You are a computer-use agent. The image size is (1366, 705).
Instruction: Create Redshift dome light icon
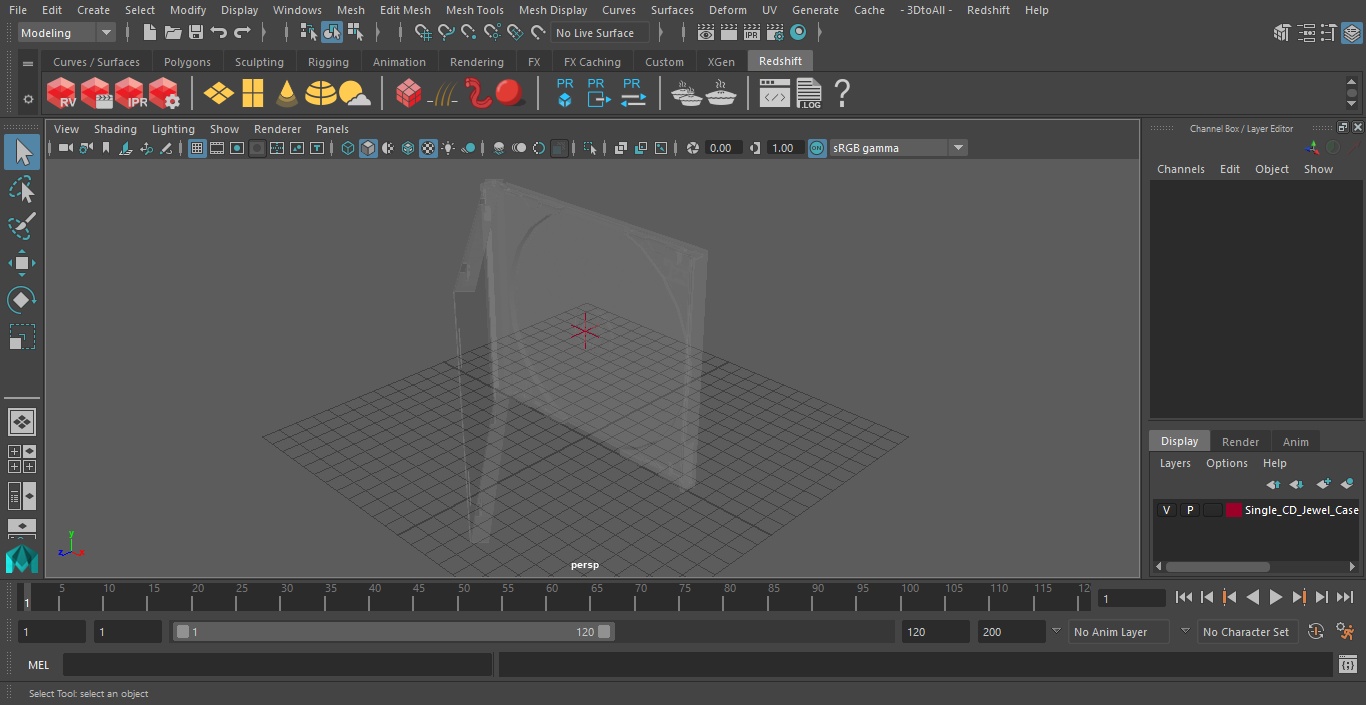point(320,94)
